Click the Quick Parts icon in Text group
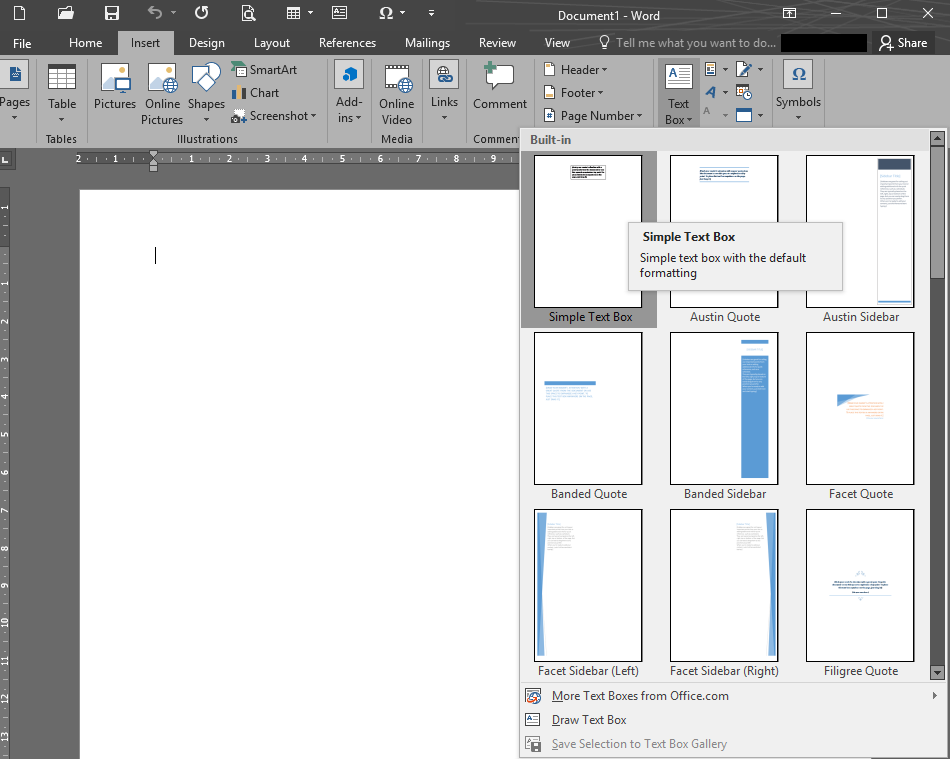This screenshot has height=759, width=950. (711, 69)
